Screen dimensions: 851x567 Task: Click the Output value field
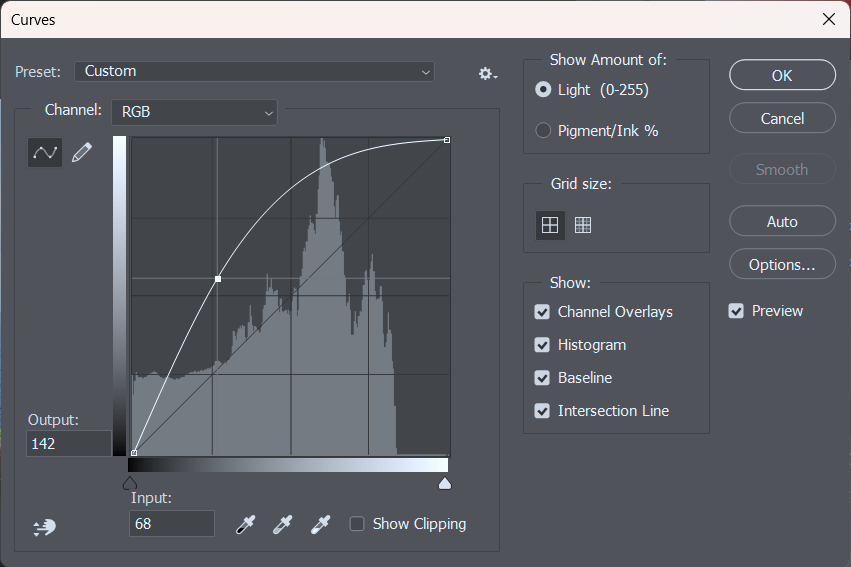pyautogui.click(x=69, y=444)
